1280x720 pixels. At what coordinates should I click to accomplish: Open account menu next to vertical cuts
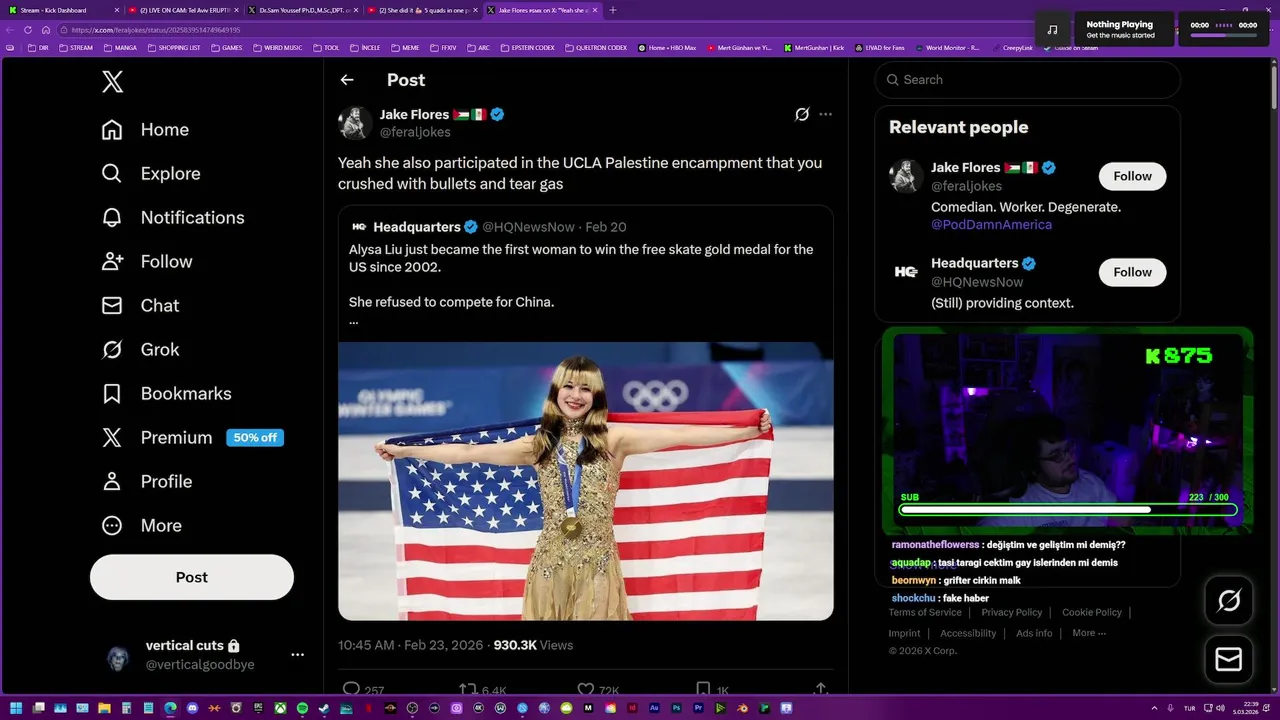click(297, 655)
